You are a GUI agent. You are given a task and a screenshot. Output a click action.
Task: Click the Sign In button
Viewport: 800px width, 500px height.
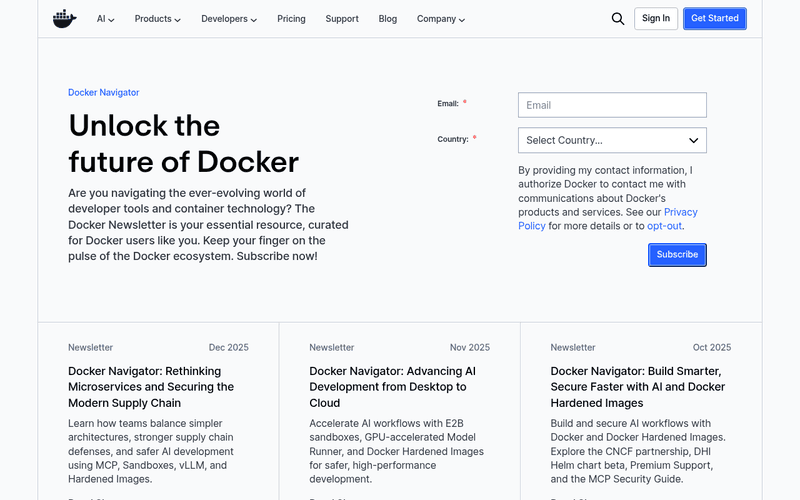click(x=656, y=18)
